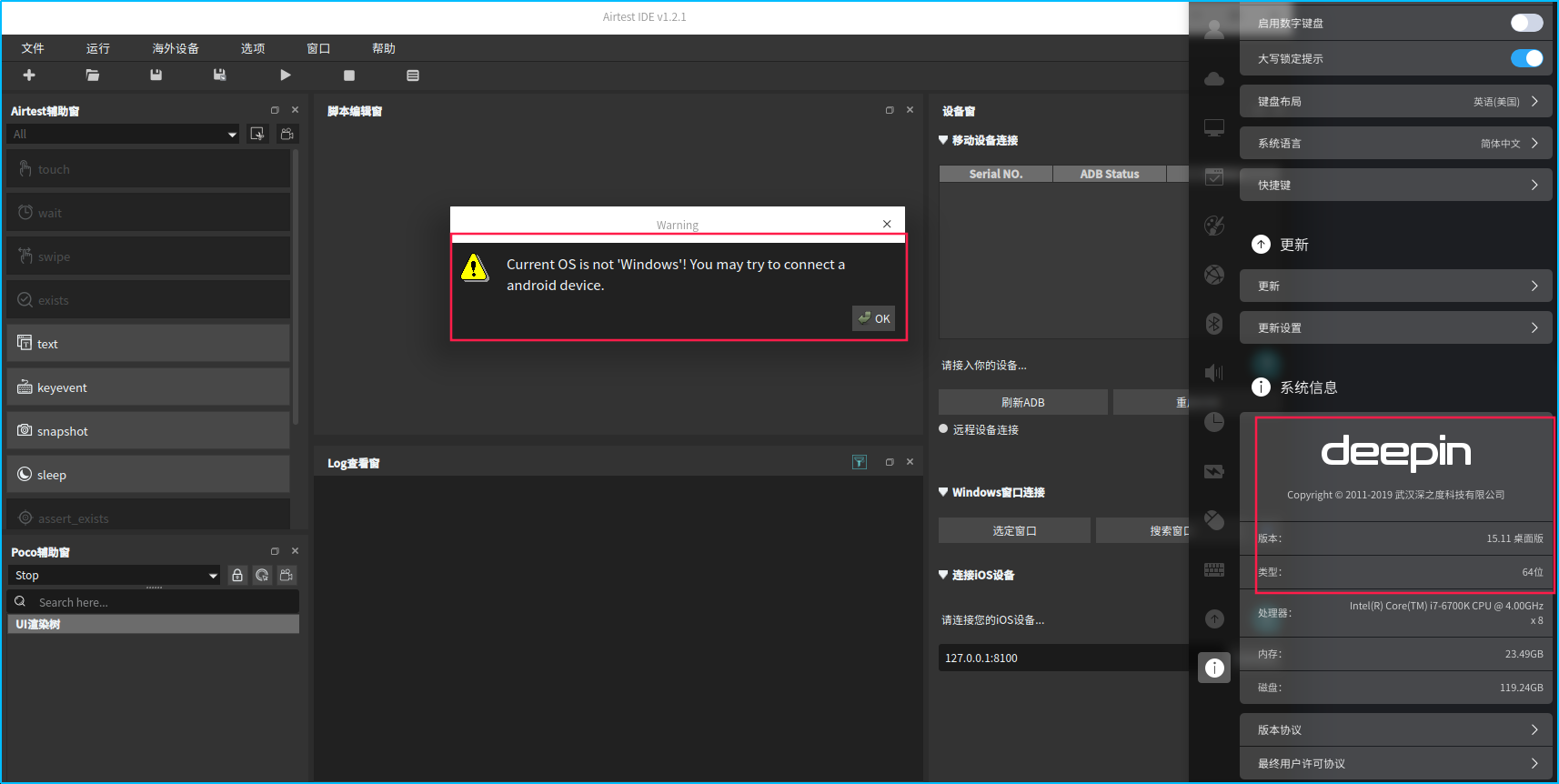Viewport: 1559px width, 784px height.
Task: Click the Poco 'Search here...' field
Action: (x=154, y=602)
